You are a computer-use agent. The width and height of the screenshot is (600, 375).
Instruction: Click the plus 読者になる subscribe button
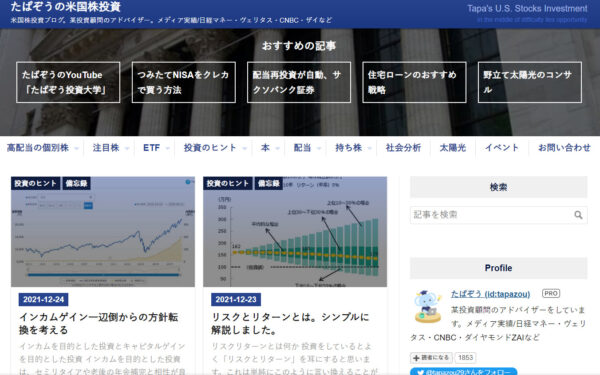pos(431,358)
